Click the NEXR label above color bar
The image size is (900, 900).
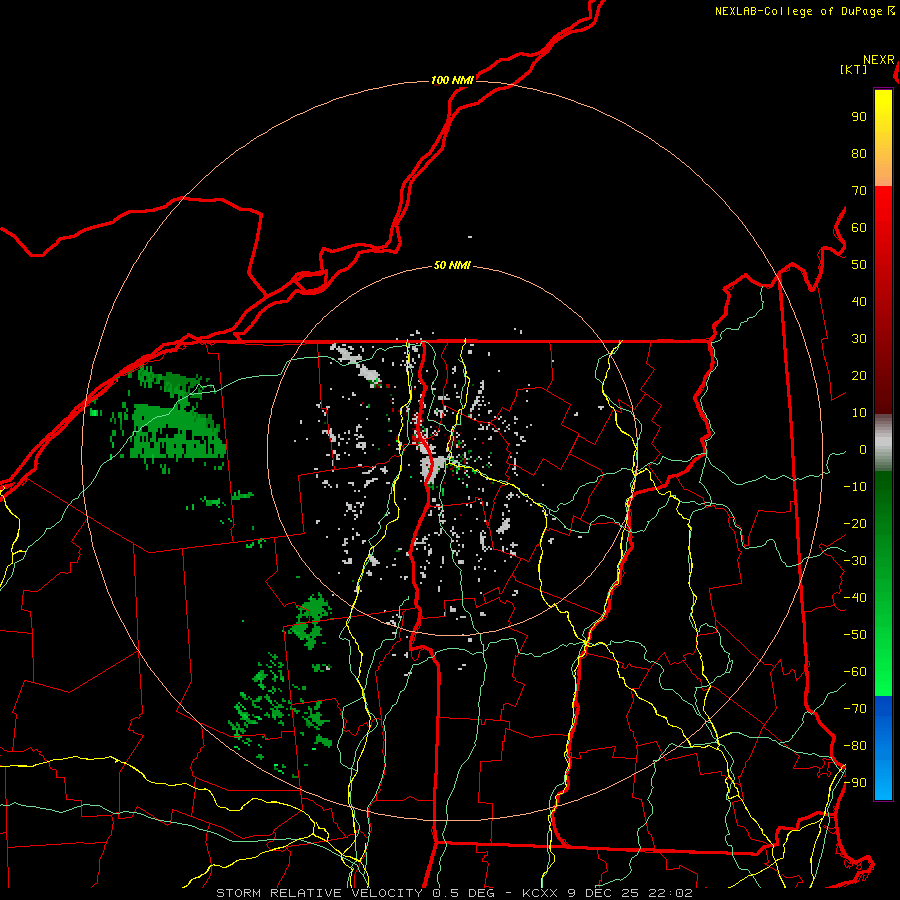[879, 60]
